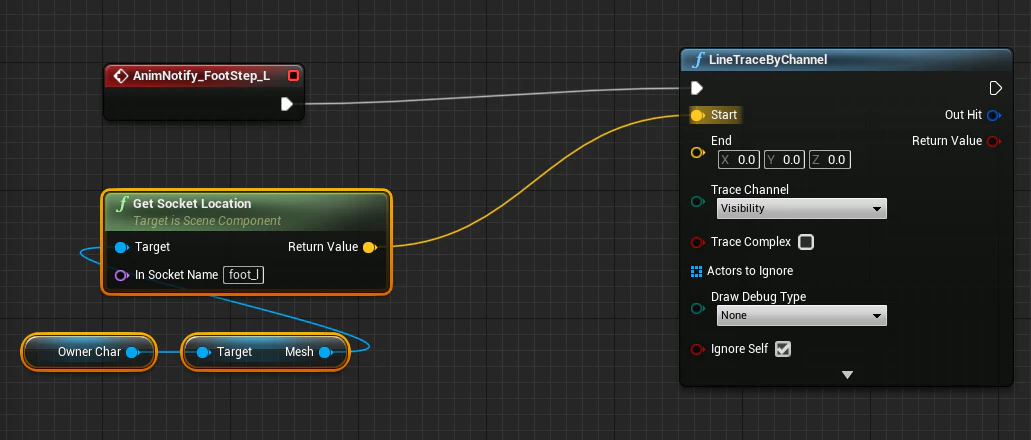This screenshot has width=1031, height=440.
Task: Click the In Socket Name pin
Action: tap(122, 275)
